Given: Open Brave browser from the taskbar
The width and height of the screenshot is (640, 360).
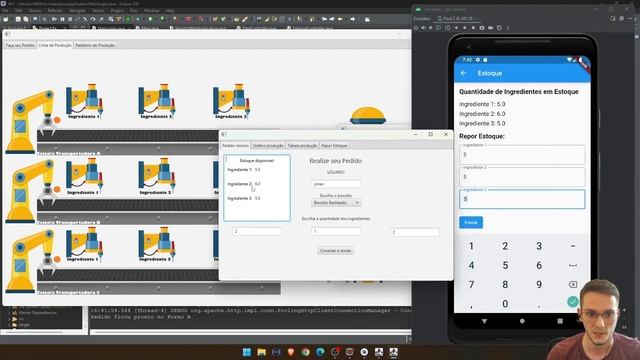Looking at the screenshot, I should 291,352.
